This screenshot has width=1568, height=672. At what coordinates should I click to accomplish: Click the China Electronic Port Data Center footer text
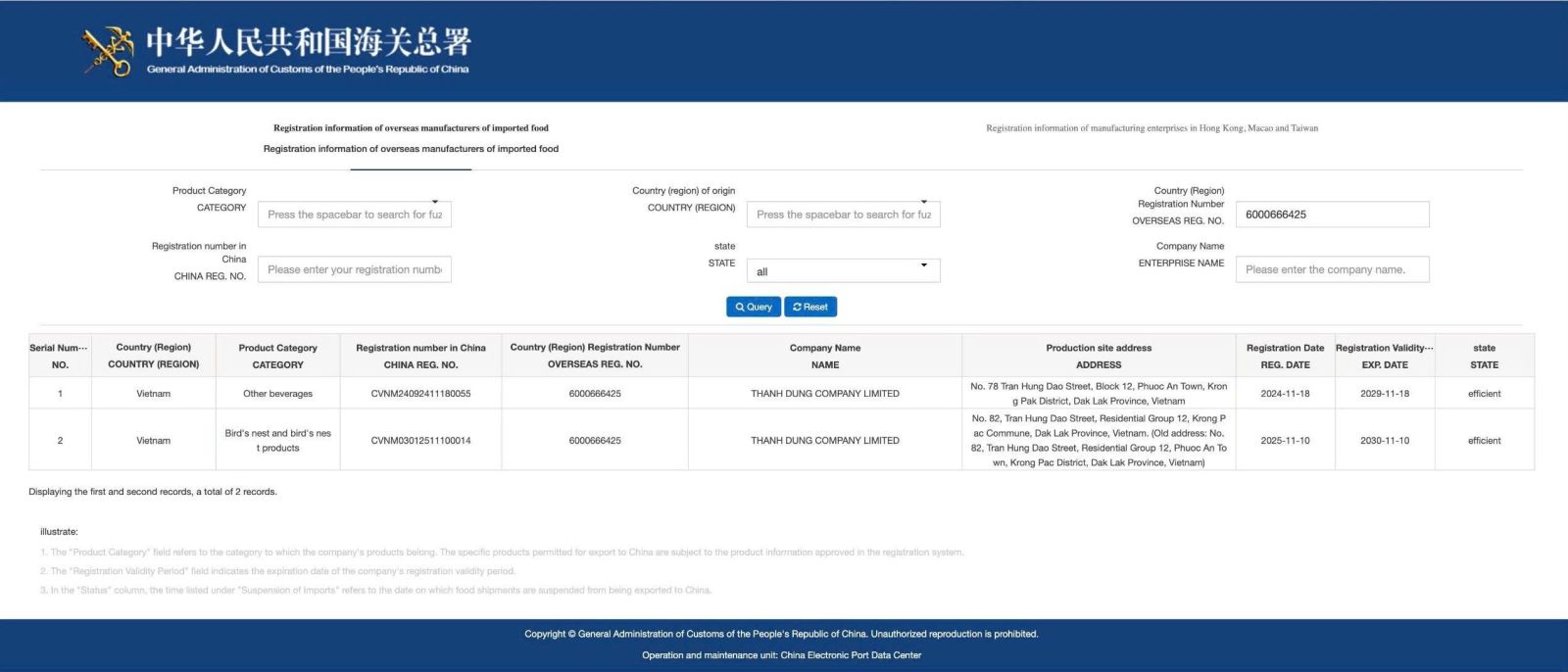782,655
